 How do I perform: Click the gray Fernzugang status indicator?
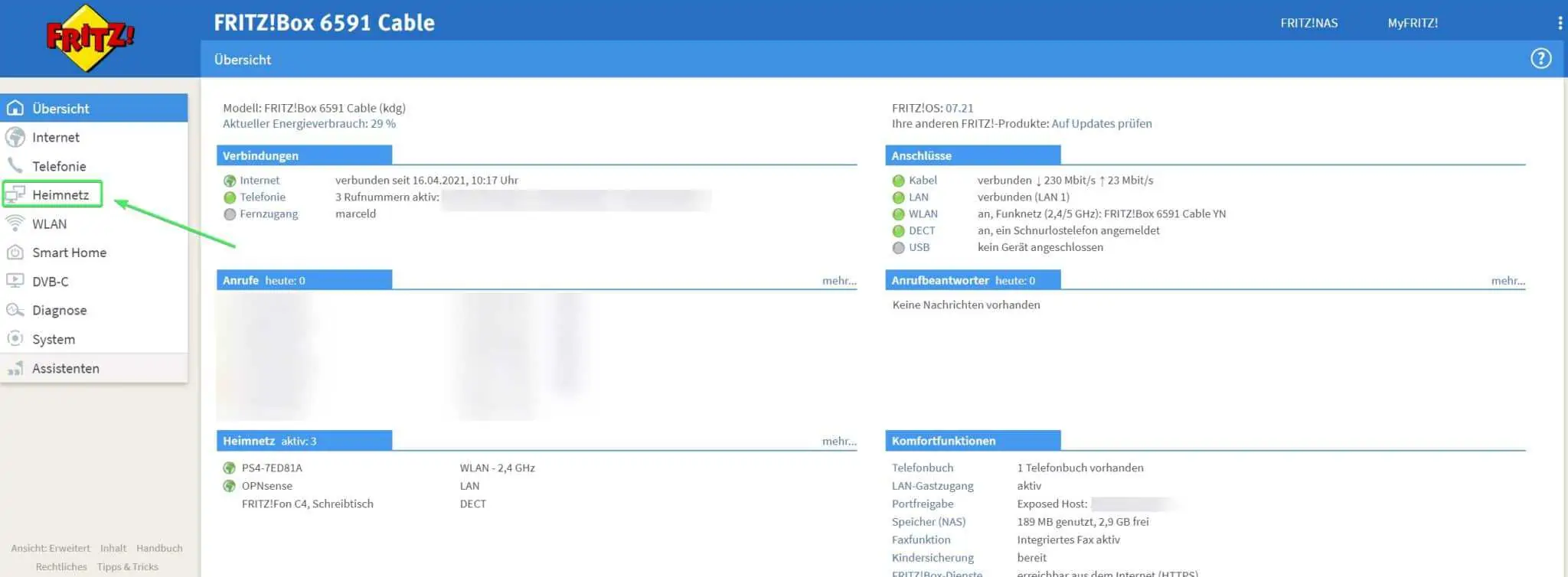230,214
